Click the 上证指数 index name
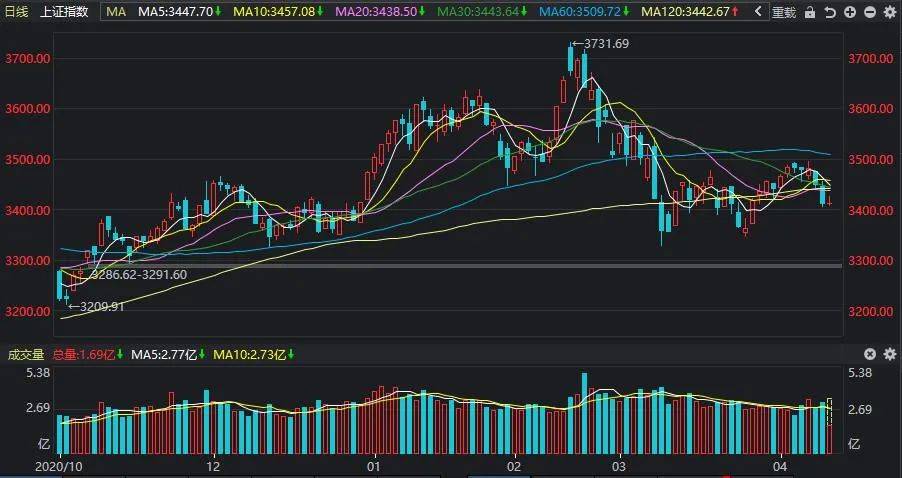The image size is (902, 478). click(x=64, y=13)
